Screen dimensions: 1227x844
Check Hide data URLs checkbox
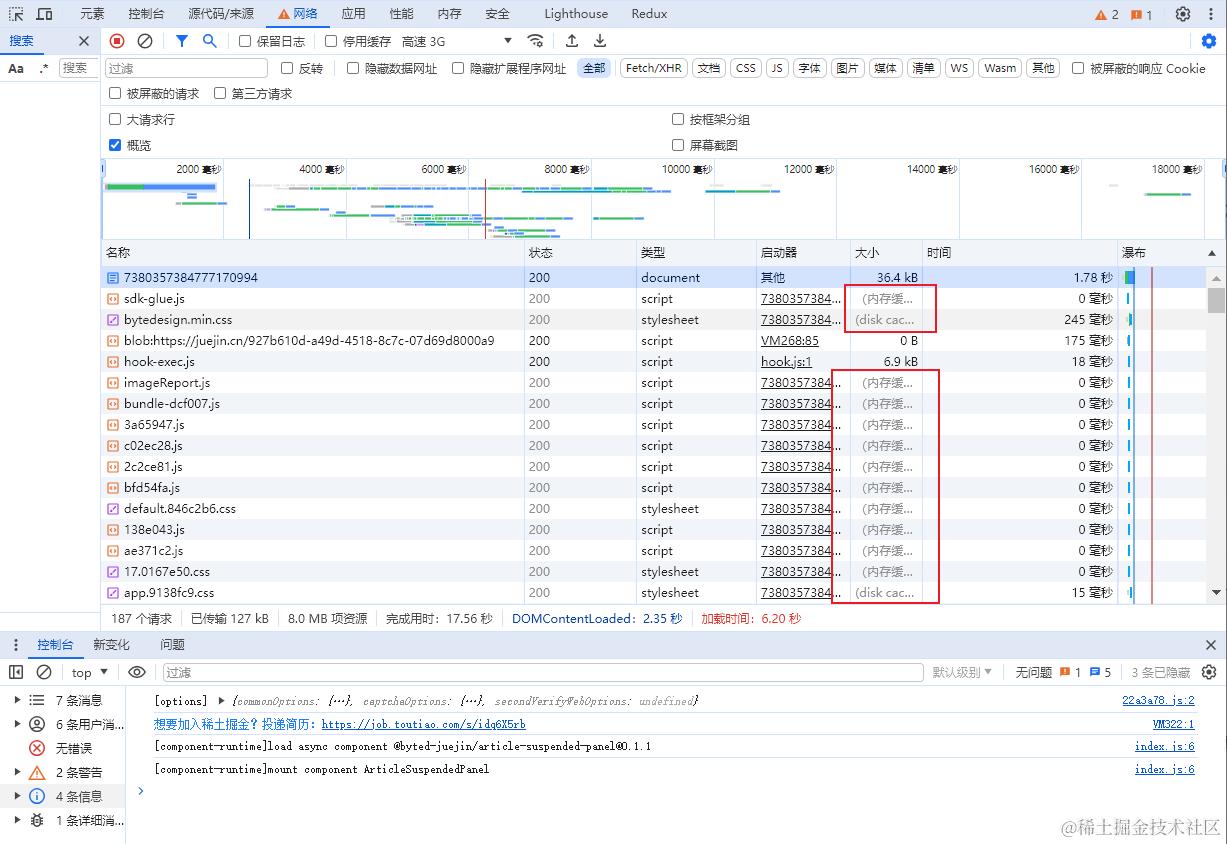(353, 68)
